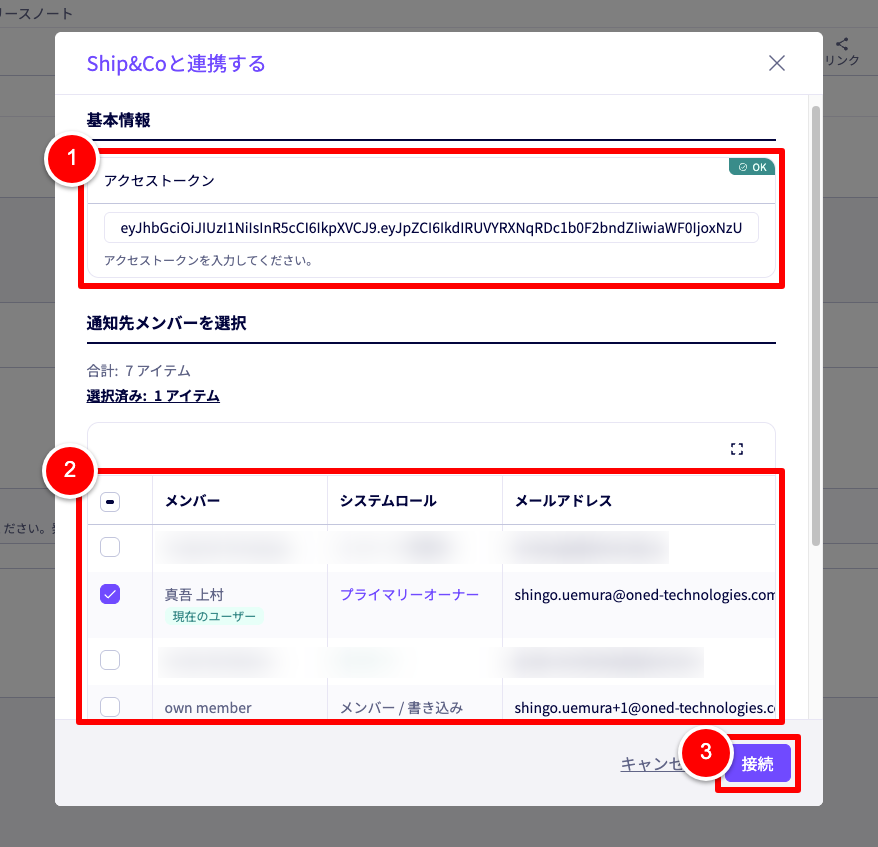Click the アクセストークンを入力してください hint text
Image resolution: width=878 pixels, height=847 pixels.
click(208, 260)
